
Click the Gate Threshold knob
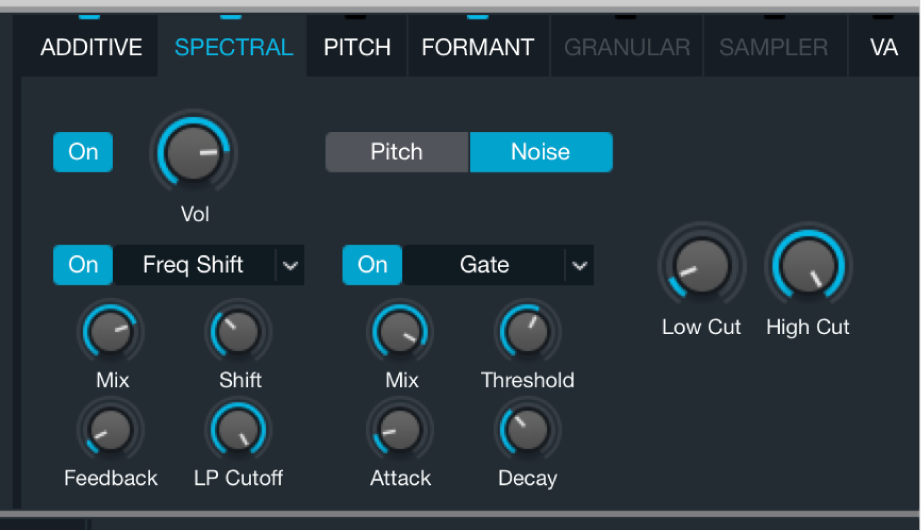tap(527, 332)
